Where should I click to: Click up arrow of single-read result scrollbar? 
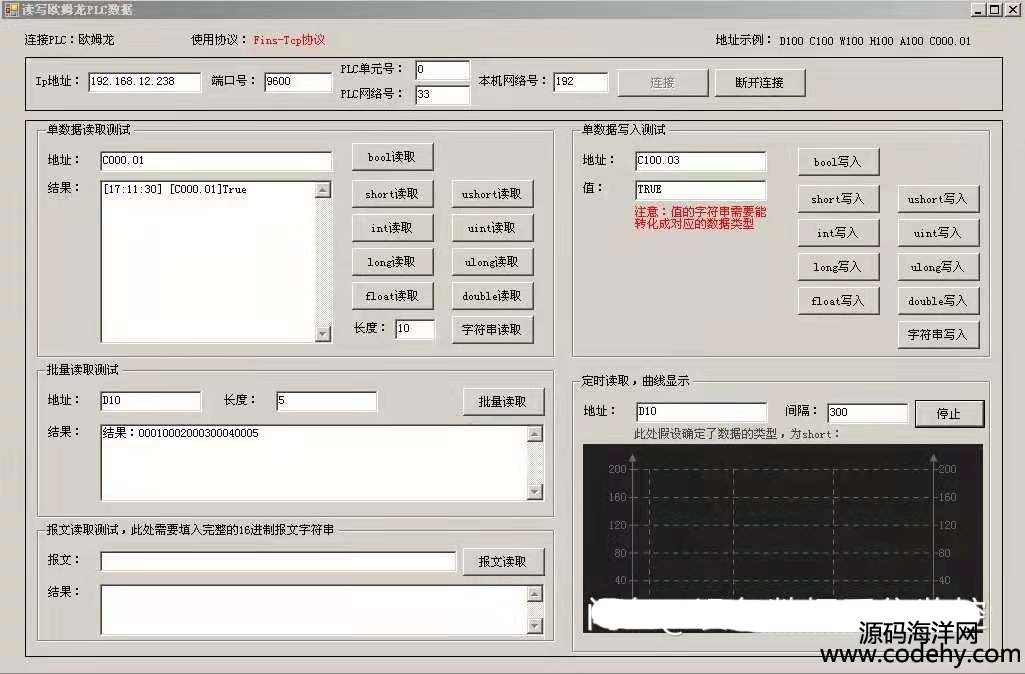323,190
